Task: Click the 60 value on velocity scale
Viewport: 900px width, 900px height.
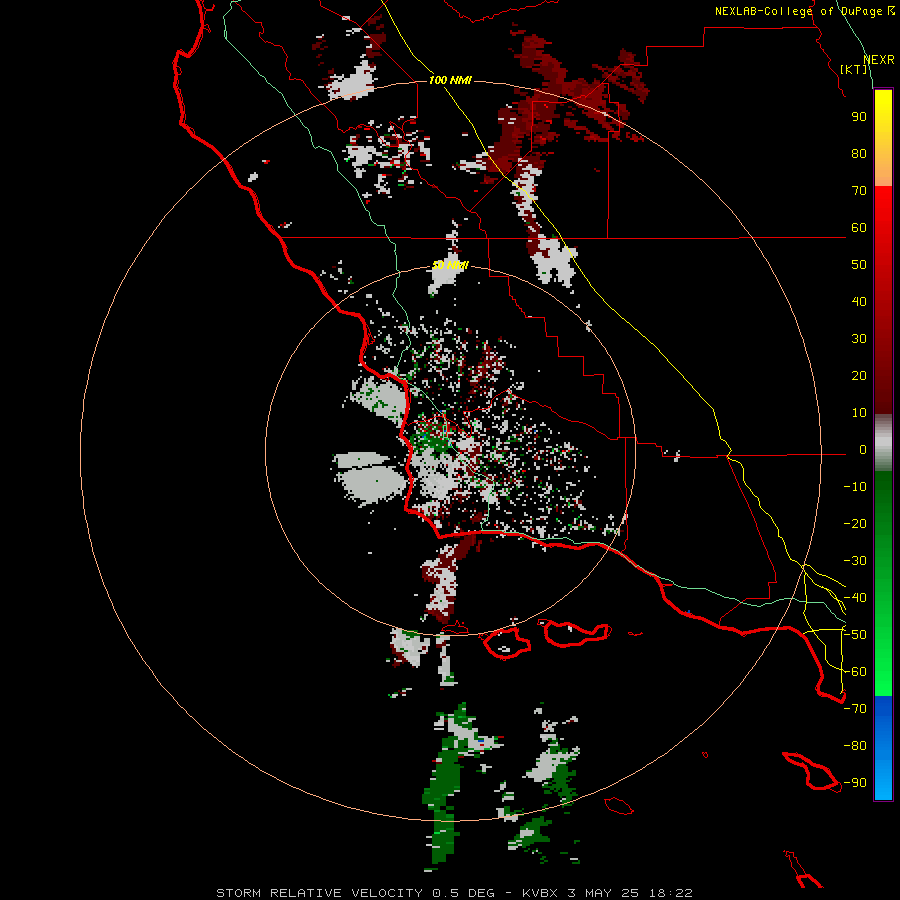Action: coord(859,228)
